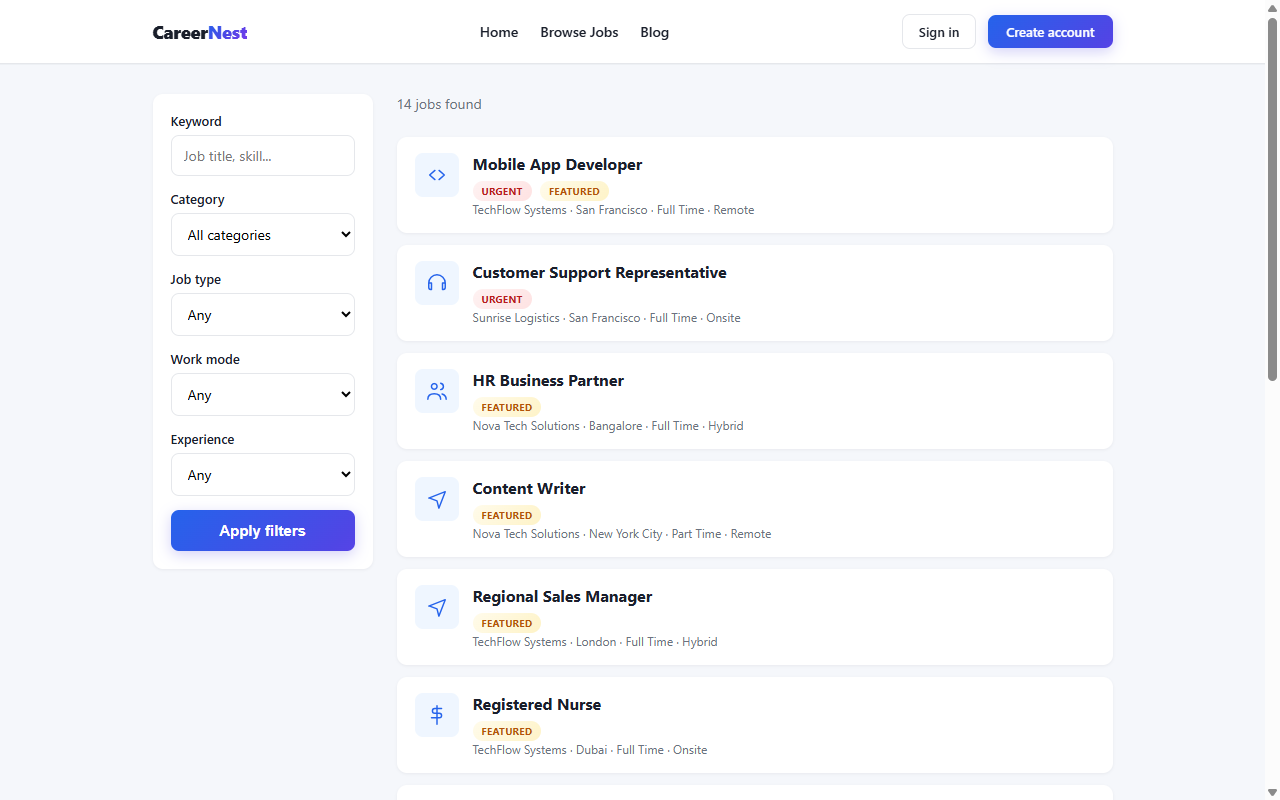Click 'Sunrise Logistics · San Francisco · Full Time · Onsite'
This screenshot has width=1280, height=800.
[x=606, y=318]
